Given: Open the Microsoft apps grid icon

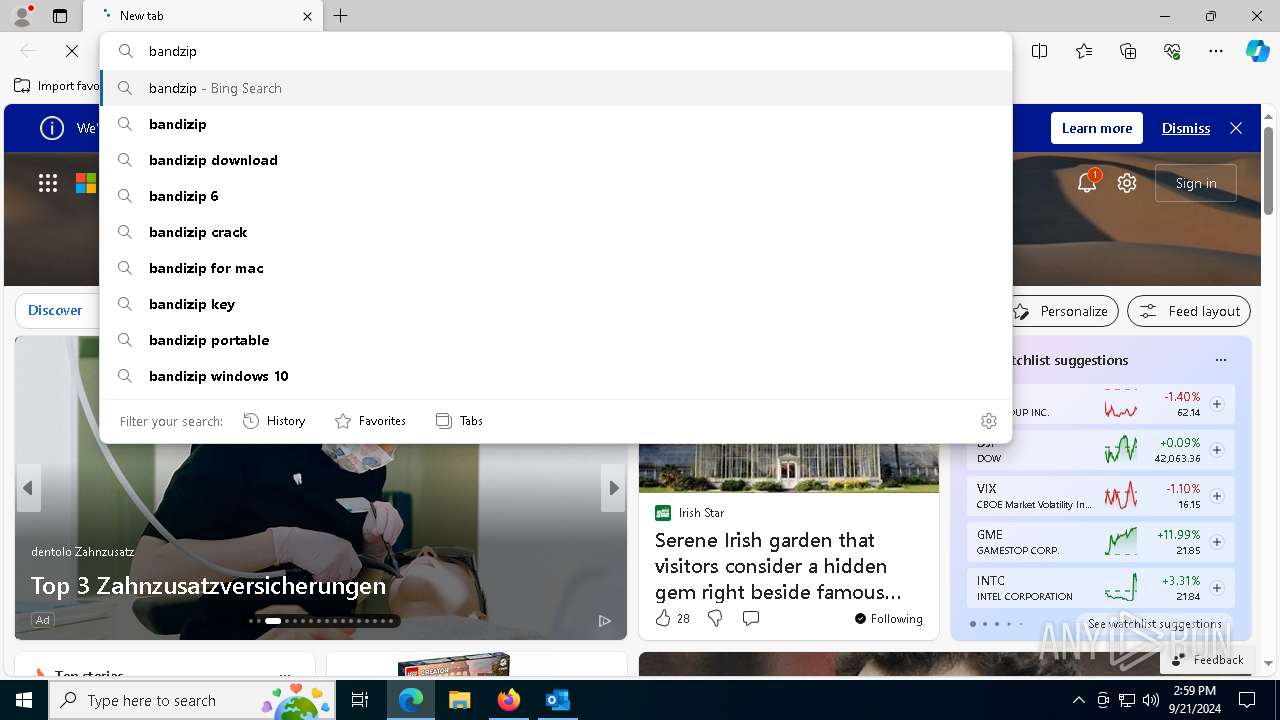Looking at the screenshot, I should click(x=48, y=183).
